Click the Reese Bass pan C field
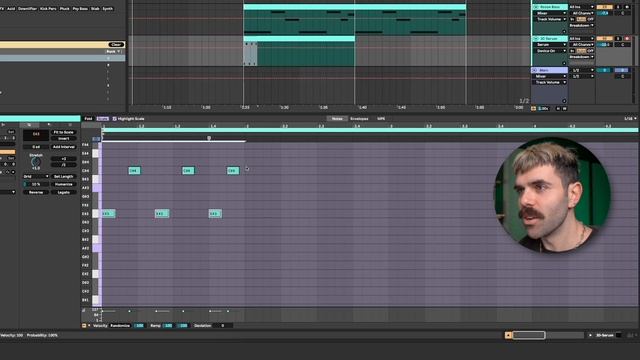This screenshot has height=360, width=640. (622, 13)
